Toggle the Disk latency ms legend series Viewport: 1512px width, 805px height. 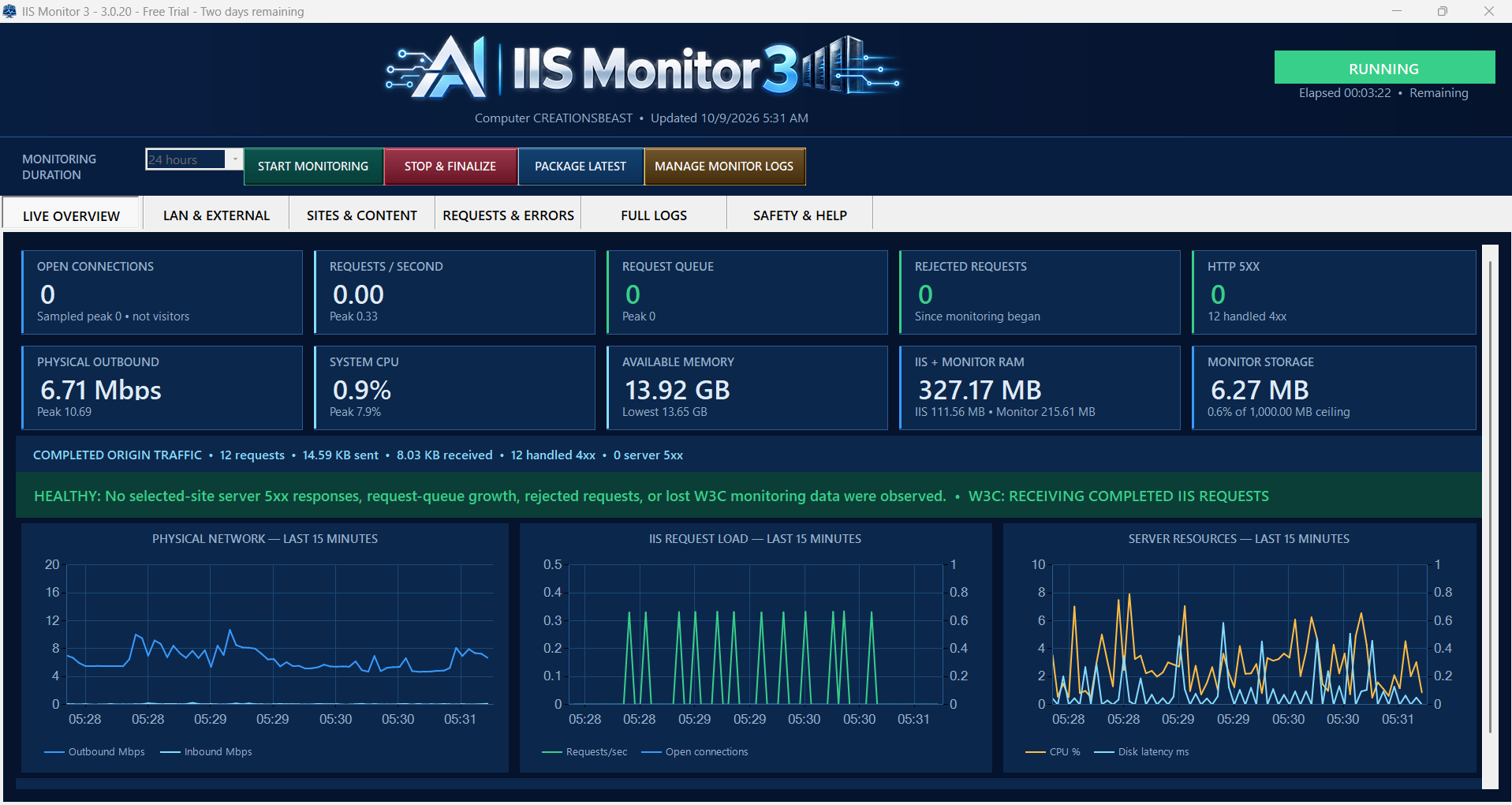point(1141,752)
